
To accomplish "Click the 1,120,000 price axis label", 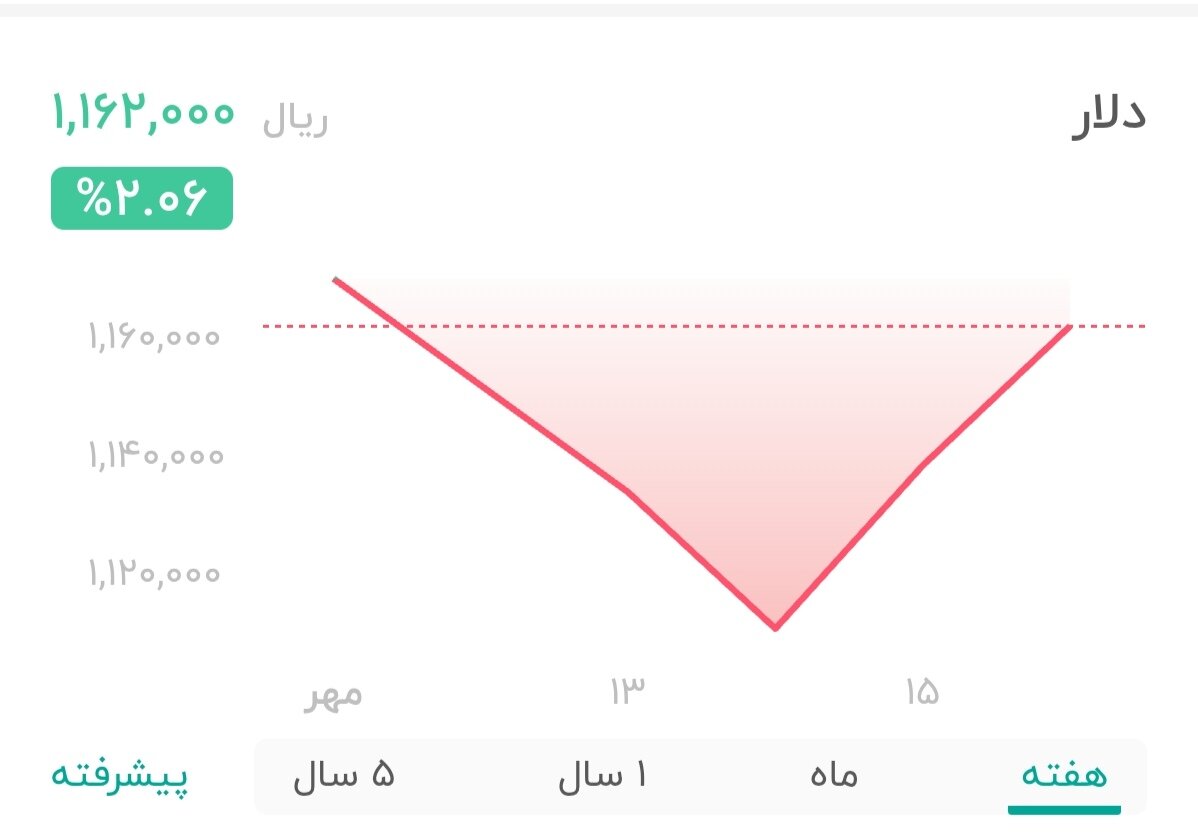I will (154, 573).
